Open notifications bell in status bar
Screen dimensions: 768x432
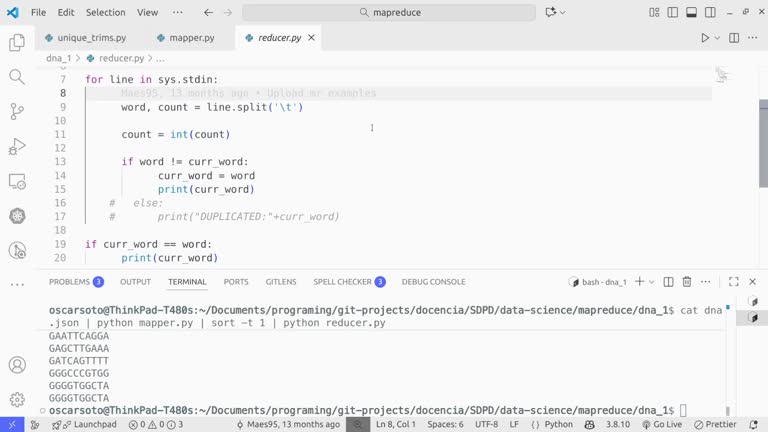[x=754, y=425]
